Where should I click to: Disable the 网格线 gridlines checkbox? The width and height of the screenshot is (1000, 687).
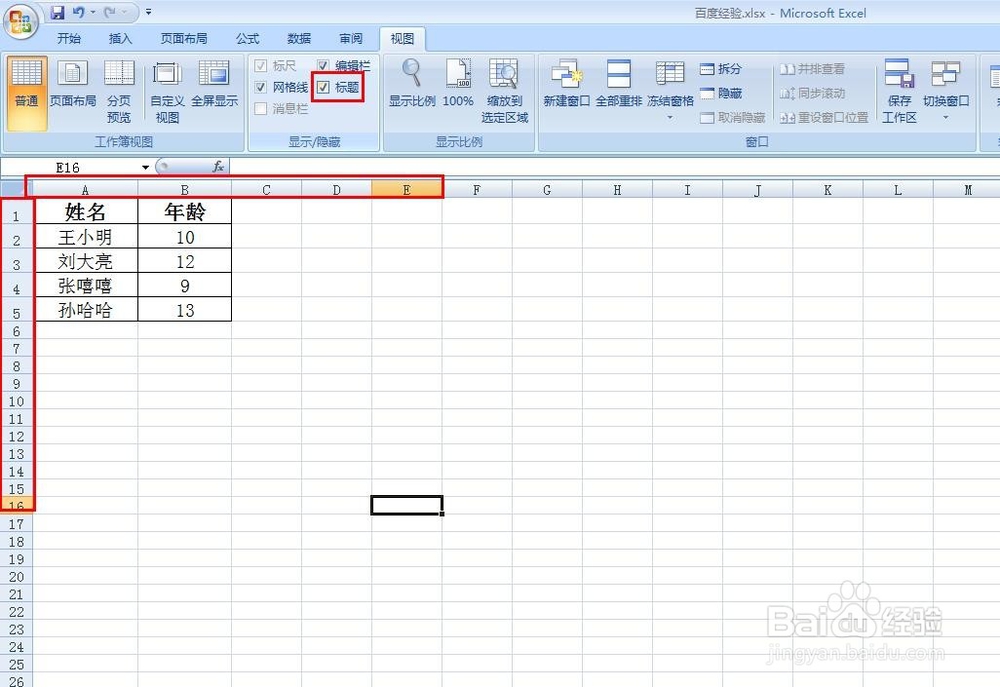259,86
